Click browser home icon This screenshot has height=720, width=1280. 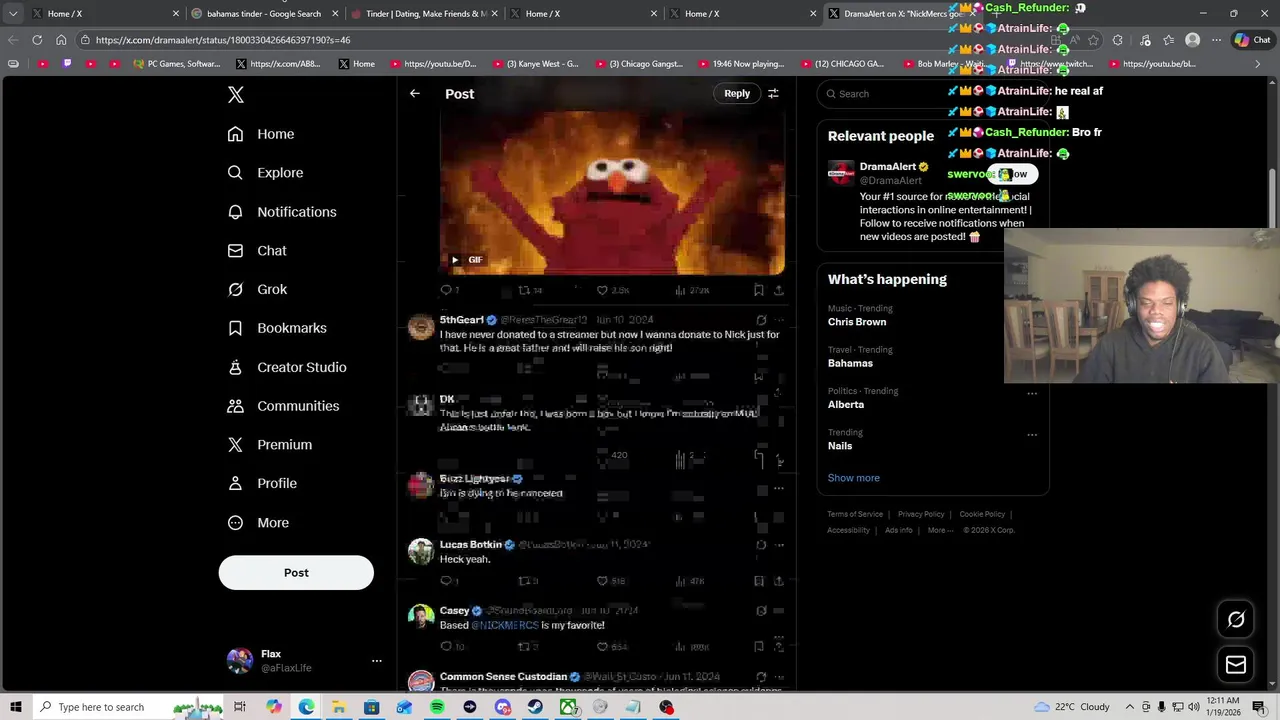tap(61, 40)
